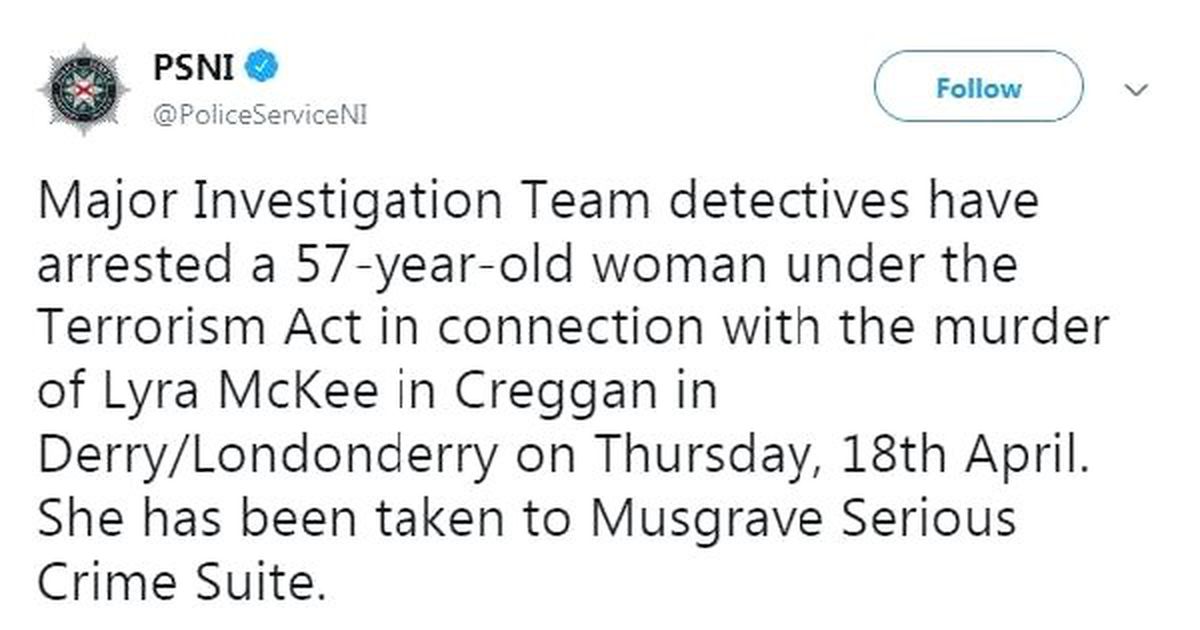Open the PSNI display name profile
1200x630 pixels.
195,68
